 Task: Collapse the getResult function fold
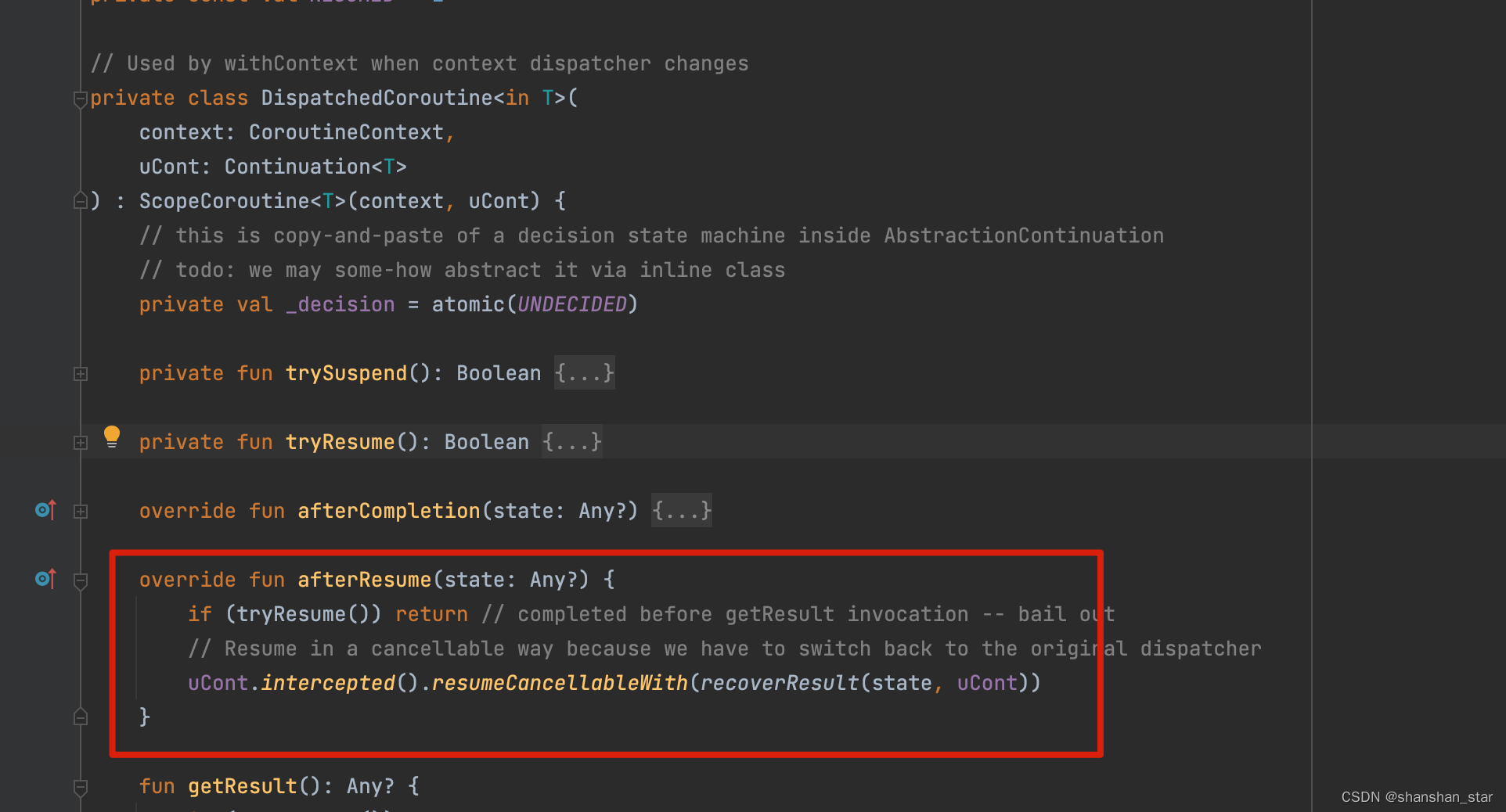[x=80, y=788]
